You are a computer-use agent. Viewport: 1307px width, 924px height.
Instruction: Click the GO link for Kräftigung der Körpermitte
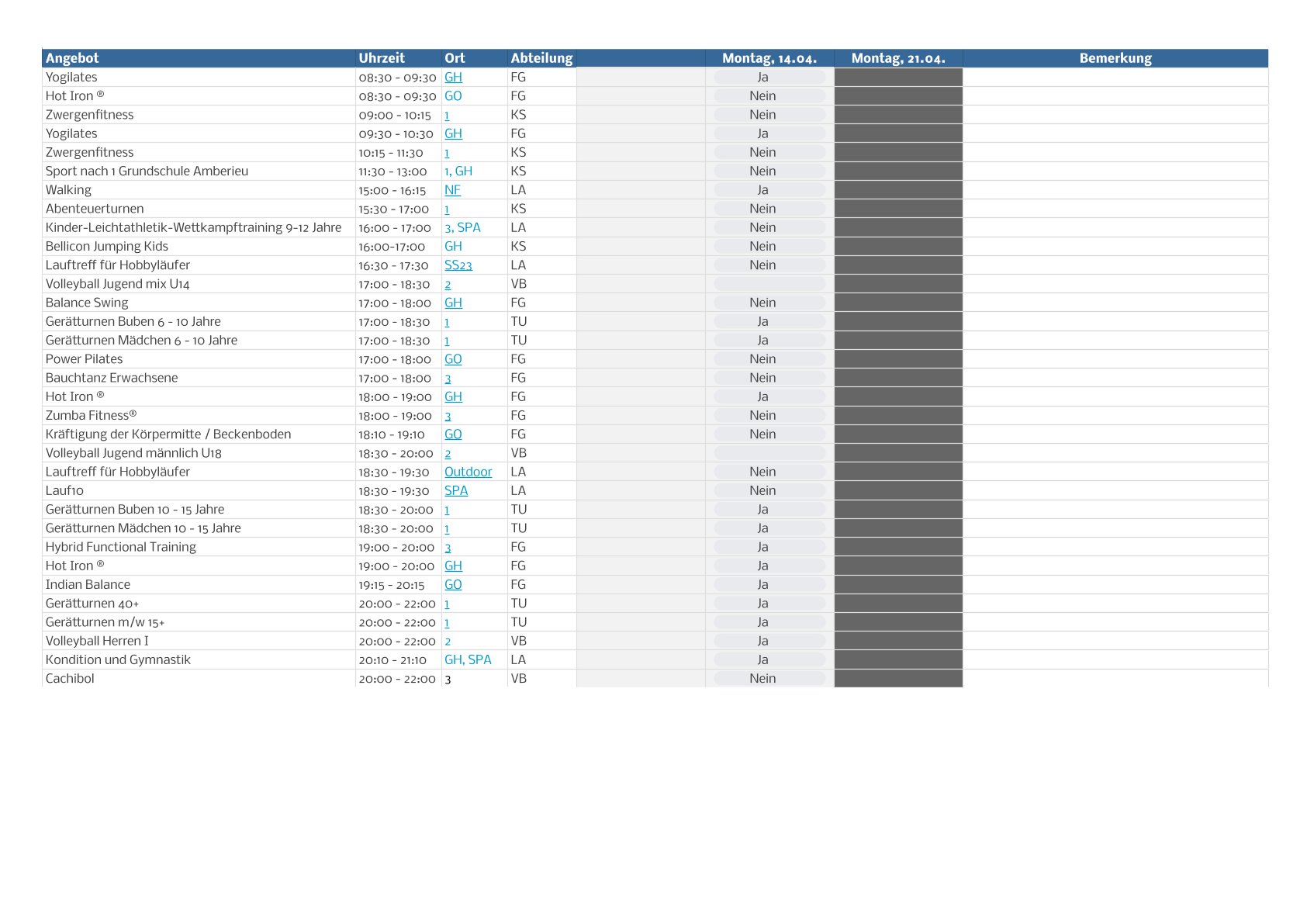[453, 434]
